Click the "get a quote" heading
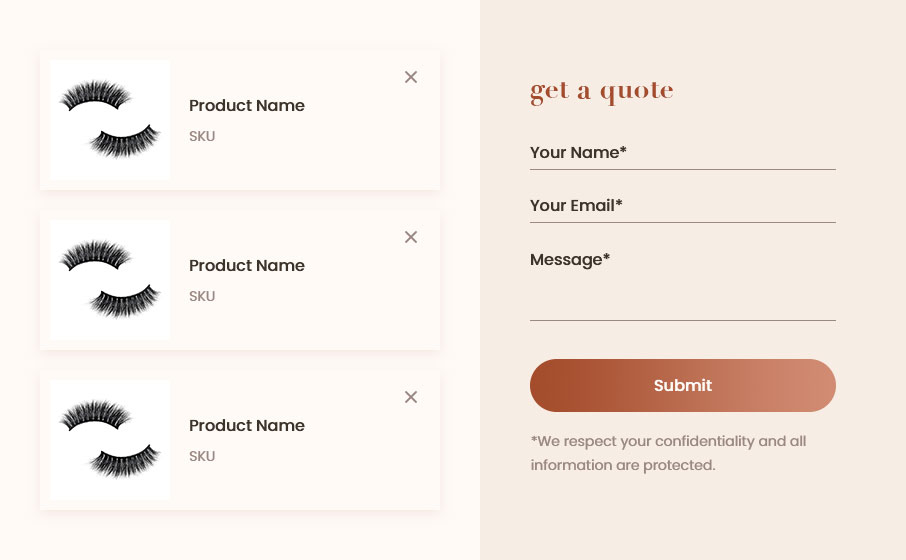Screen dimensions: 906x560 point(601,91)
